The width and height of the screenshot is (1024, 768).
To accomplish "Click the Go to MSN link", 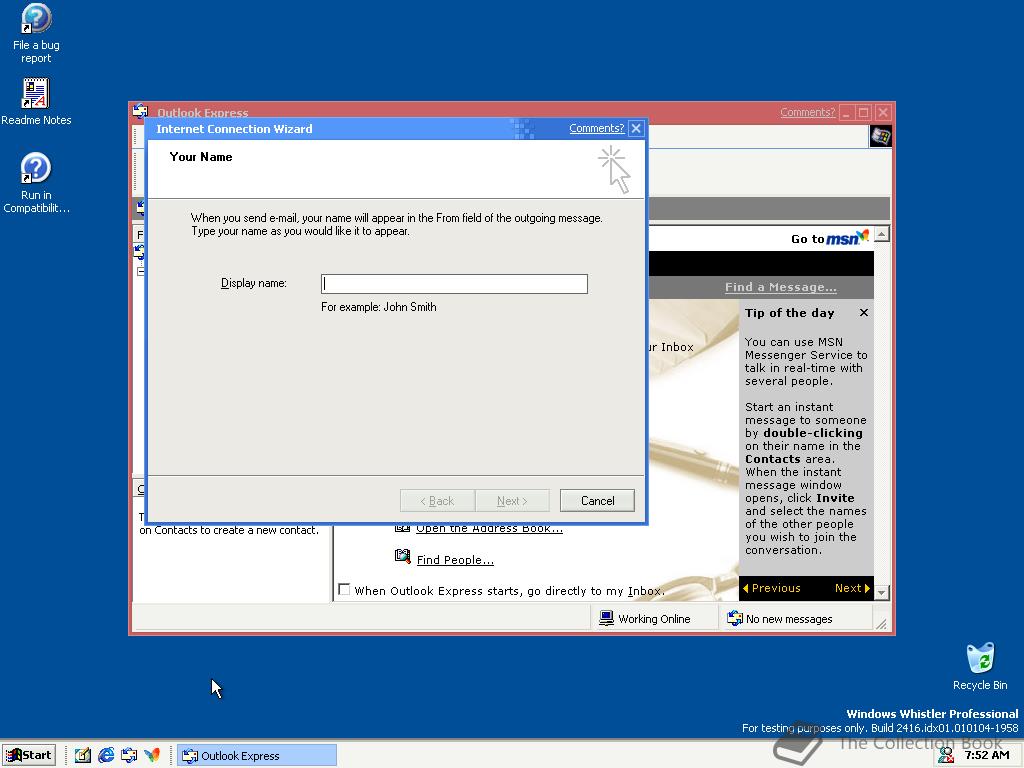I will coord(830,238).
